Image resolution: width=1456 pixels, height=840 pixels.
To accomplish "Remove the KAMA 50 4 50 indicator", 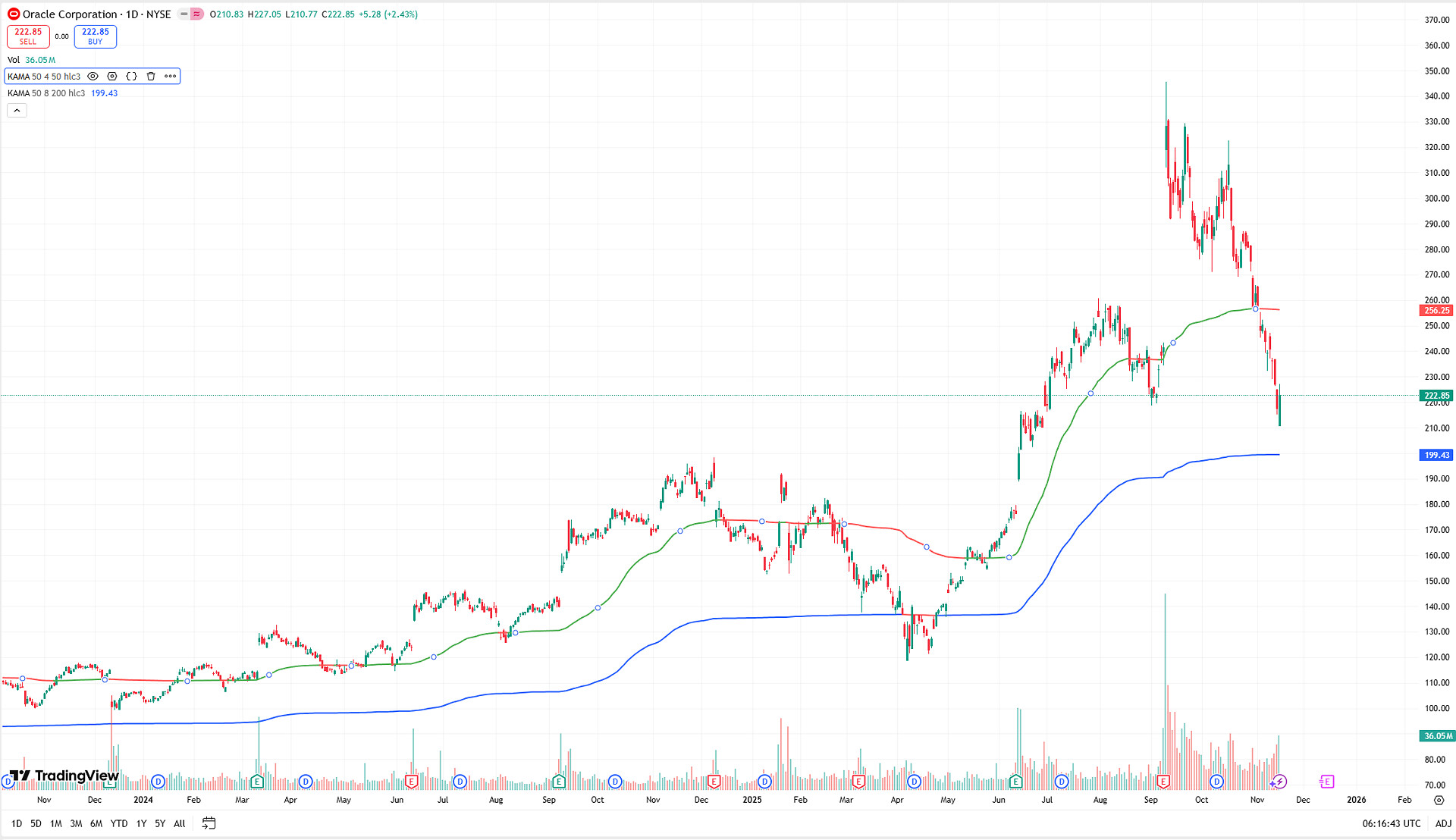I will click(x=151, y=77).
